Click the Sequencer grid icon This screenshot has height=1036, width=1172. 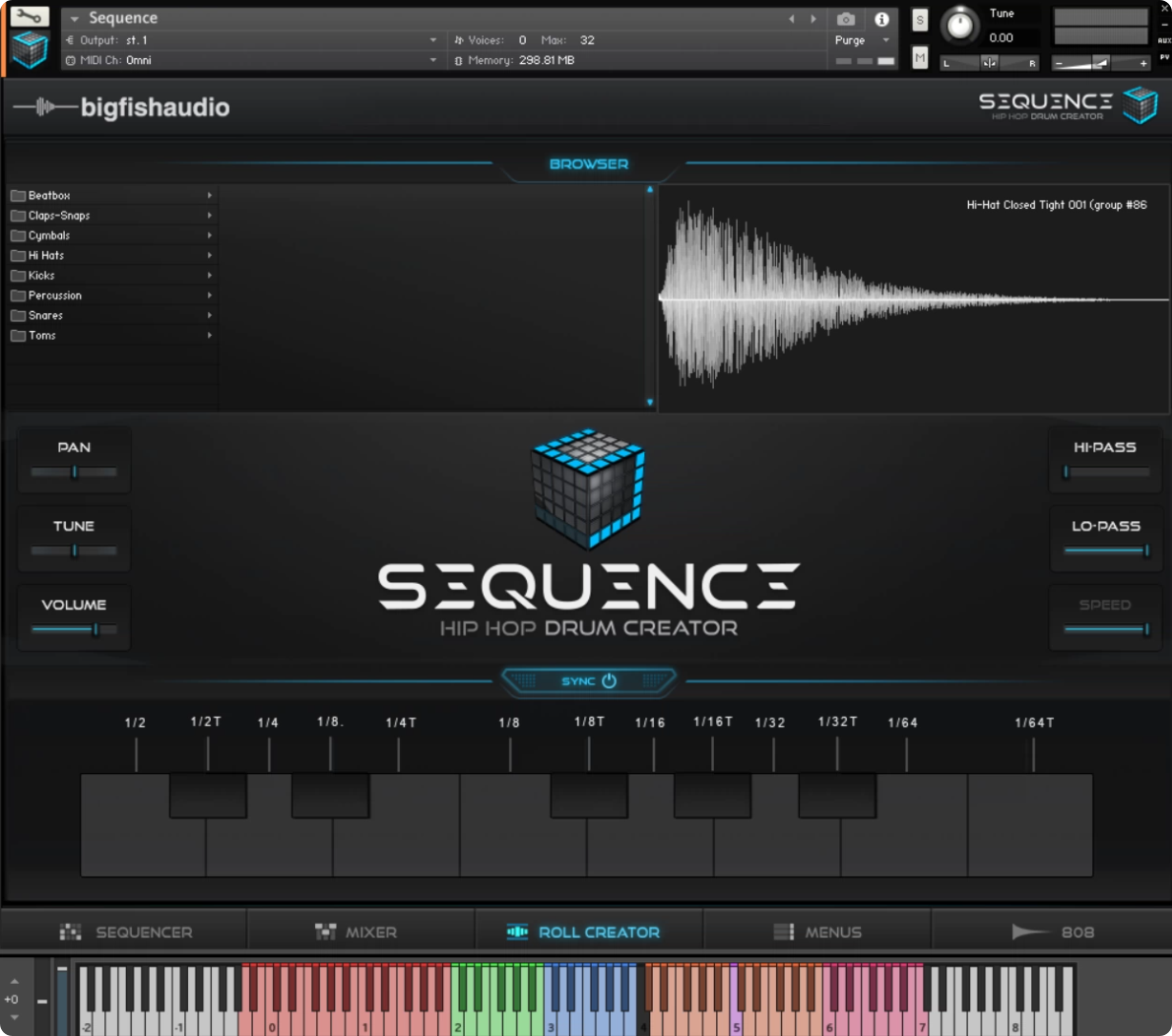[70, 932]
